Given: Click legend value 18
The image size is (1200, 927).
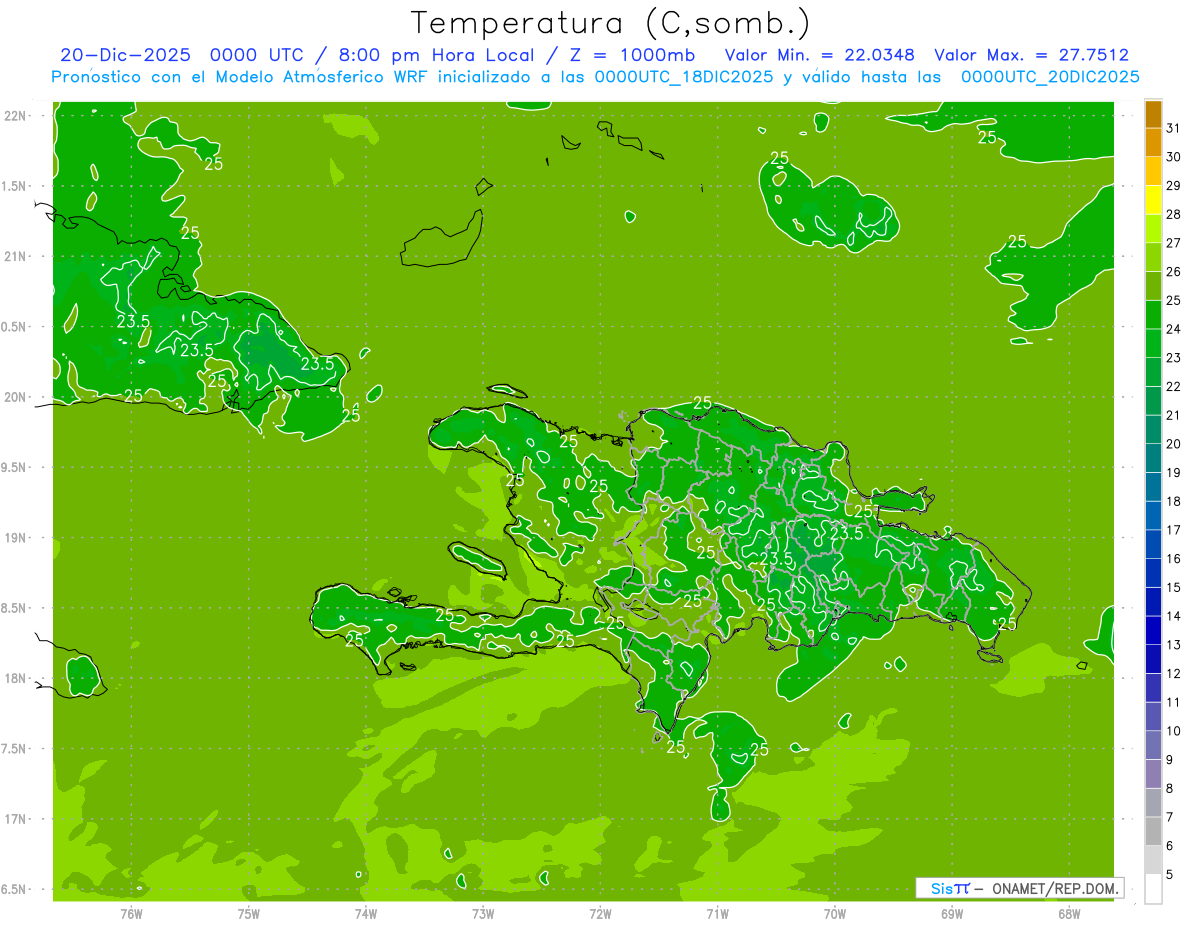Looking at the screenshot, I should pos(1173,501).
